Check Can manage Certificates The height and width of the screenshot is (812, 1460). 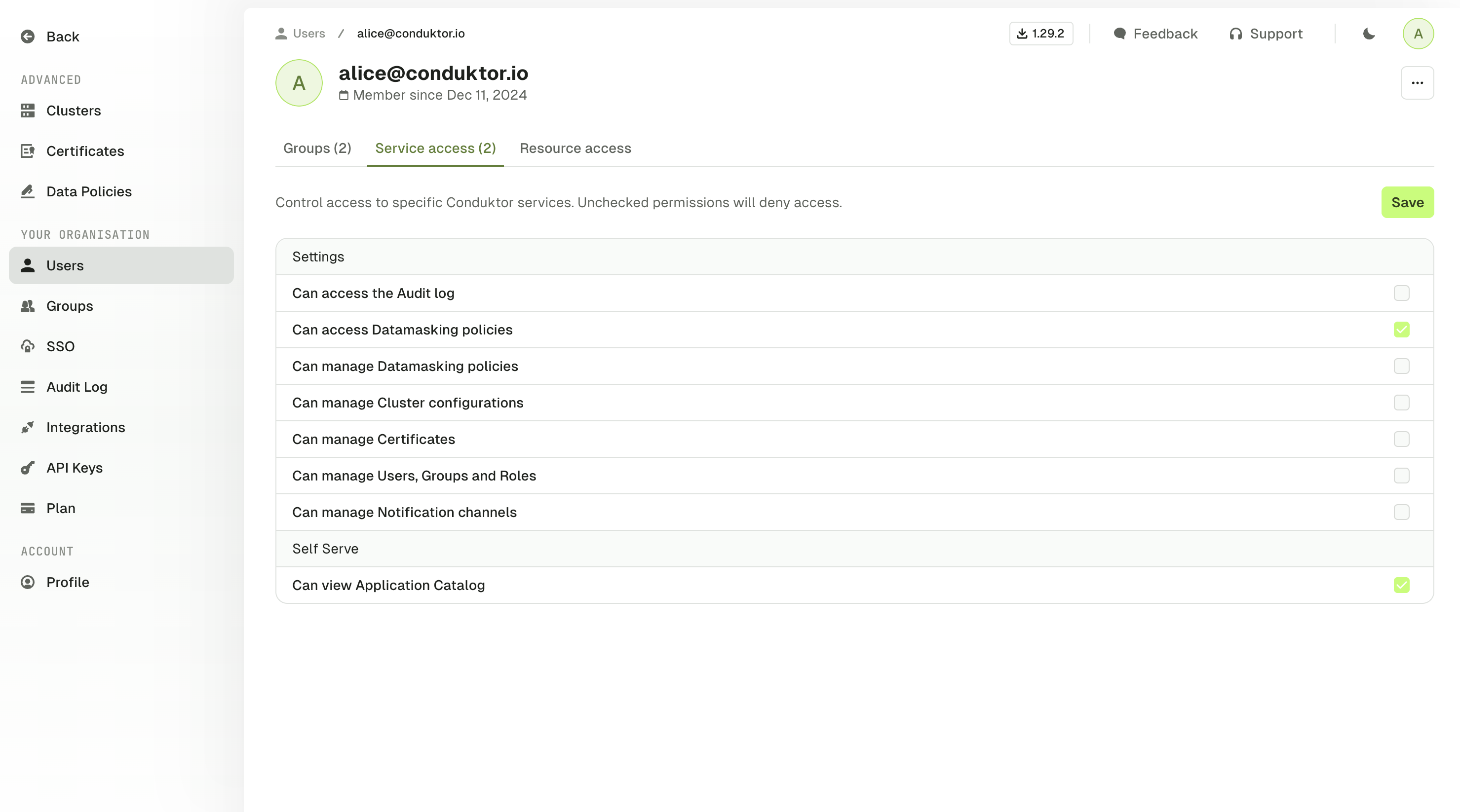tap(1401, 439)
